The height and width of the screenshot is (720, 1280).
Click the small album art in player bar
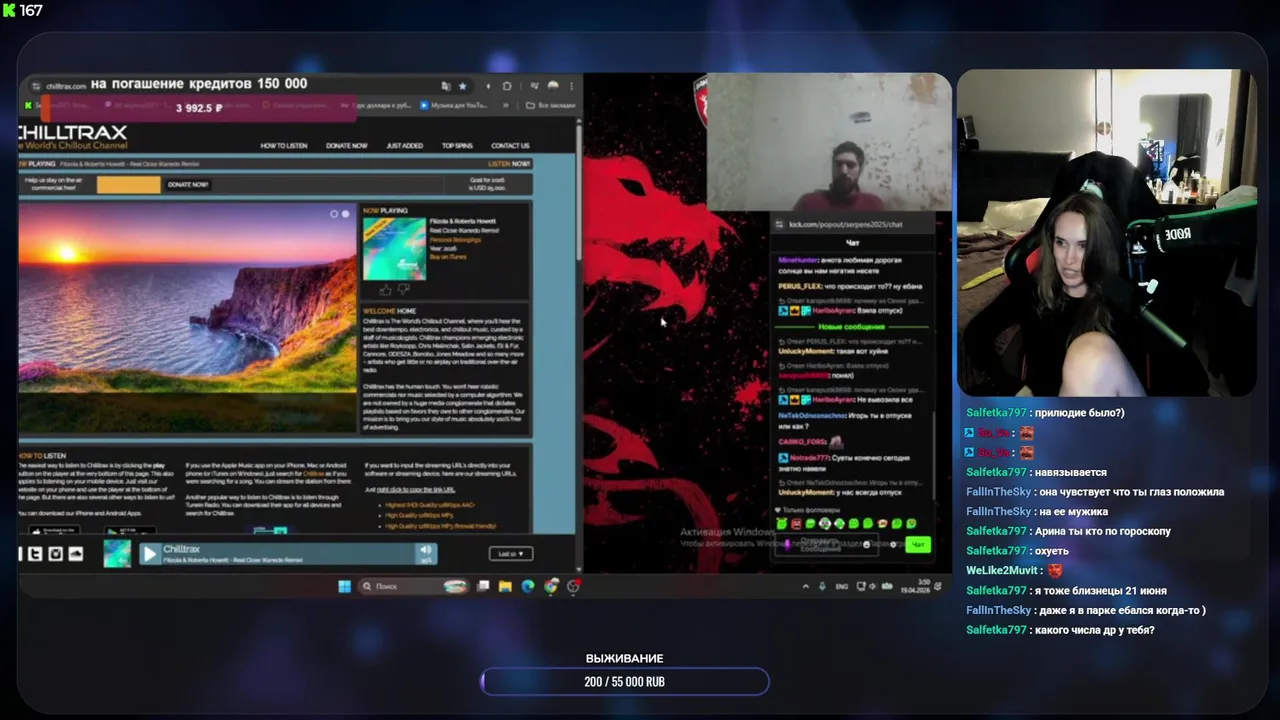117,553
